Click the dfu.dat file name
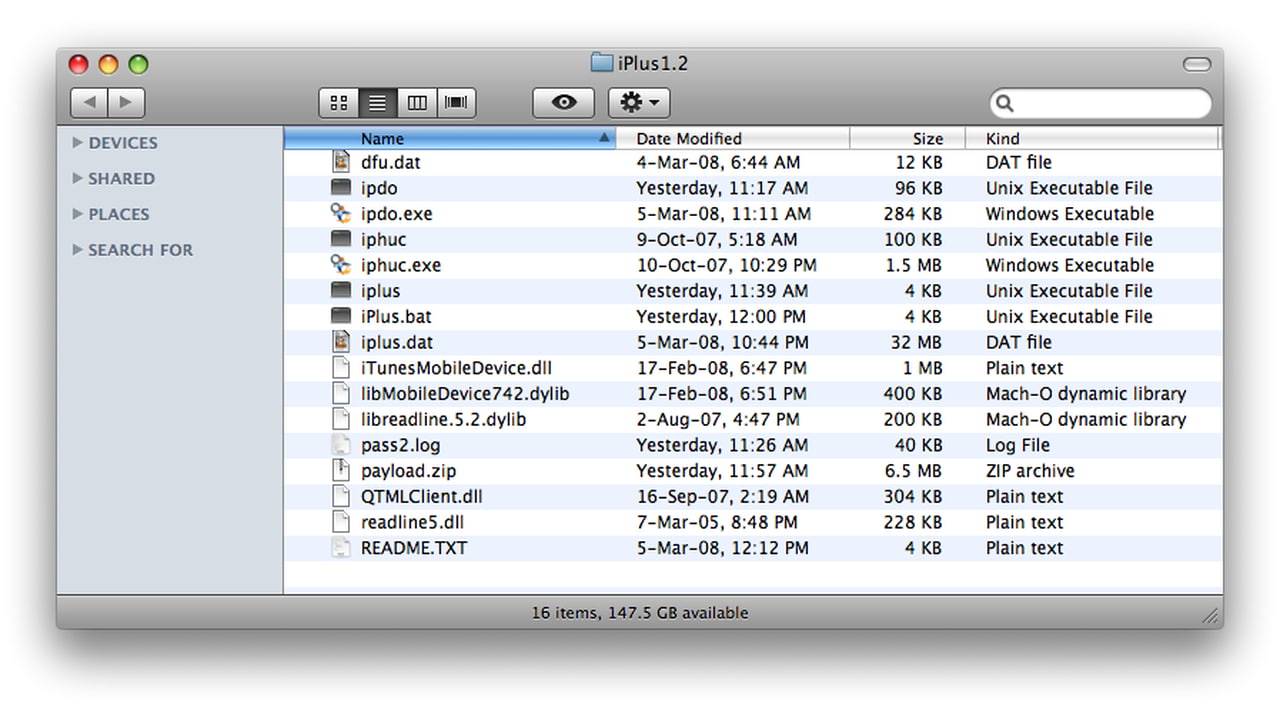 [x=391, y=162]
